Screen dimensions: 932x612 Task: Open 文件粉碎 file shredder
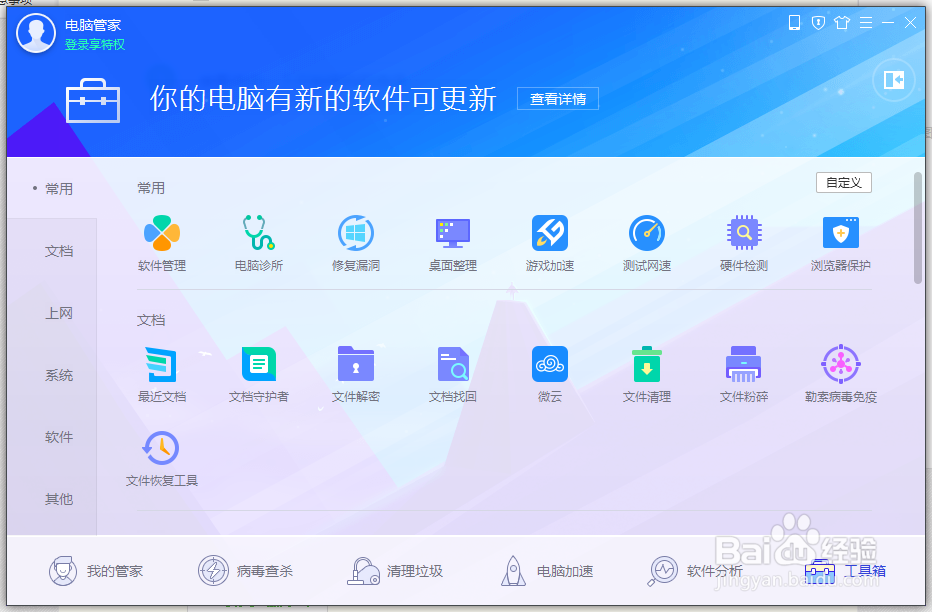(744, 374)
